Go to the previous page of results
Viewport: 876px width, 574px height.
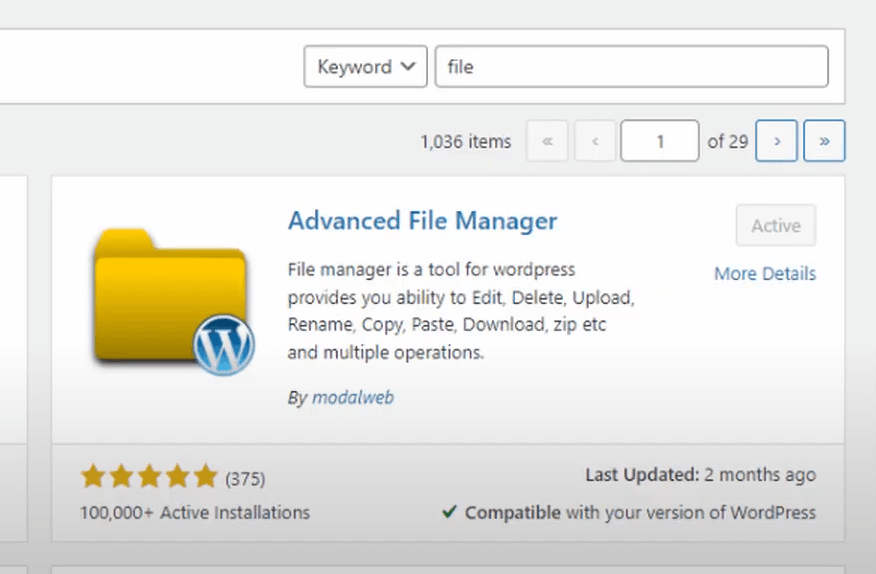[595, 141]
